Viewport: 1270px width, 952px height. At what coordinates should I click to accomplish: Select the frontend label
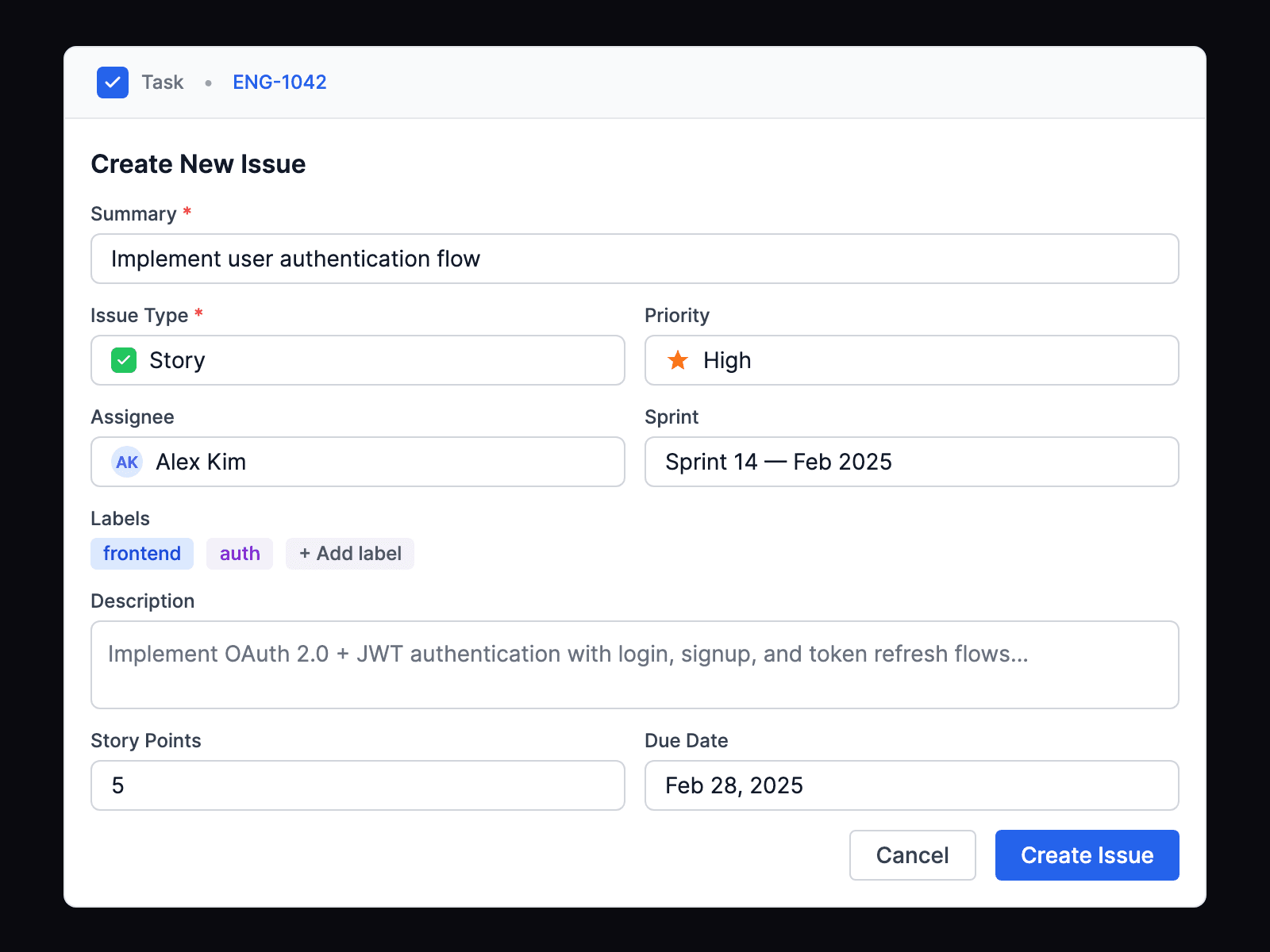click(142, 553)
